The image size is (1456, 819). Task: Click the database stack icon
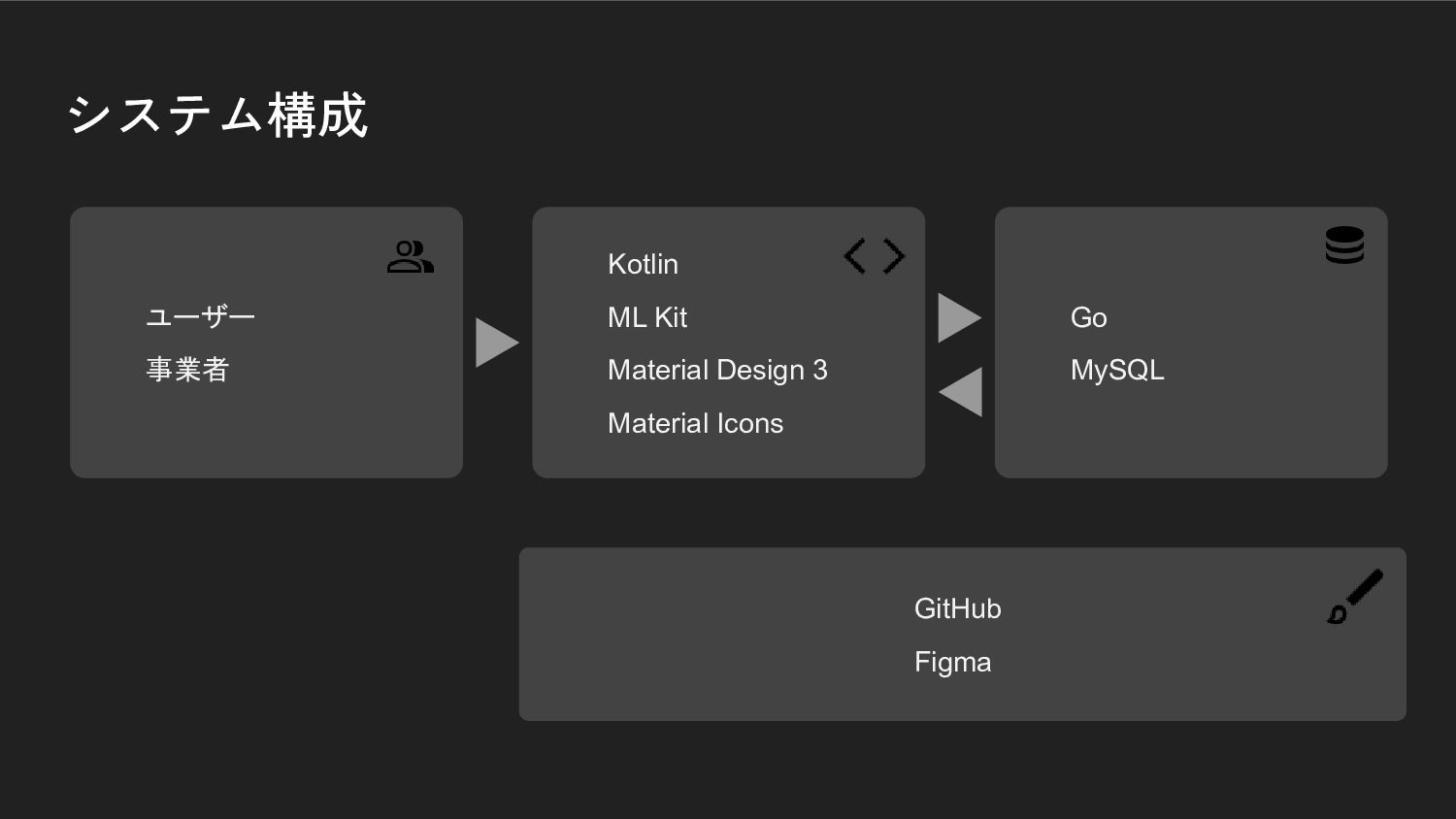1344,246
